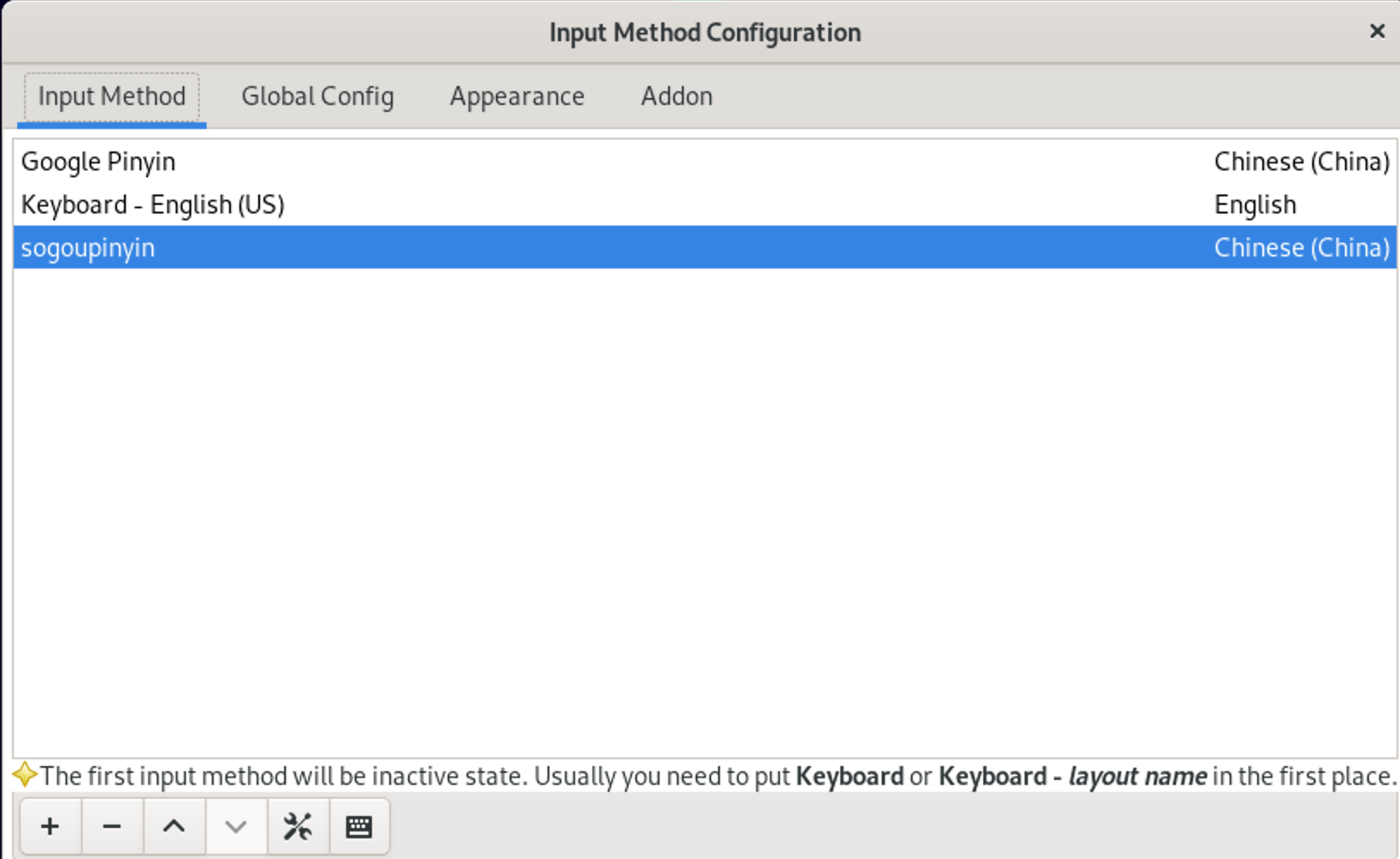Click the yellow star hint icon
Screen dimensions: 1400x859
(25, 775)
